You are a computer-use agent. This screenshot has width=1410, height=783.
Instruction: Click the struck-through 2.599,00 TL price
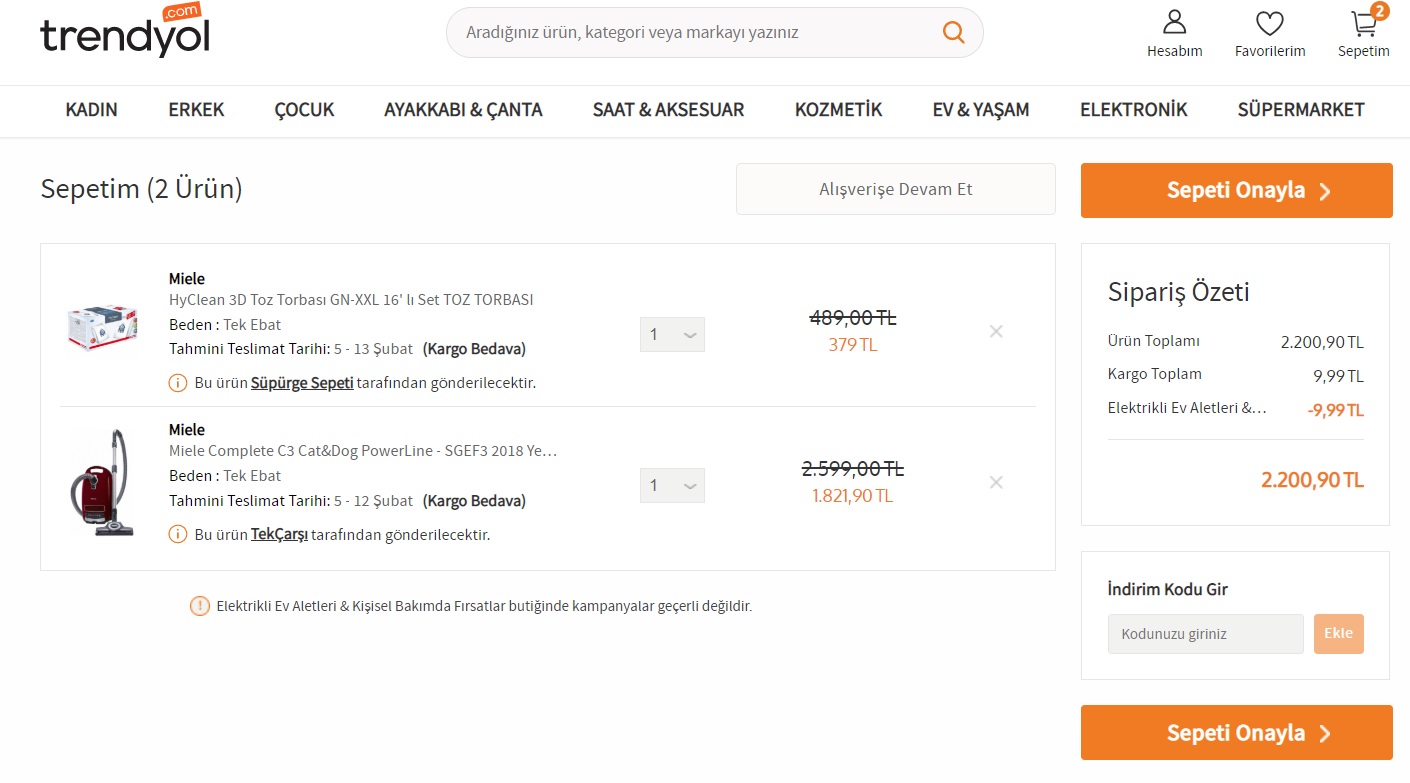853,469
